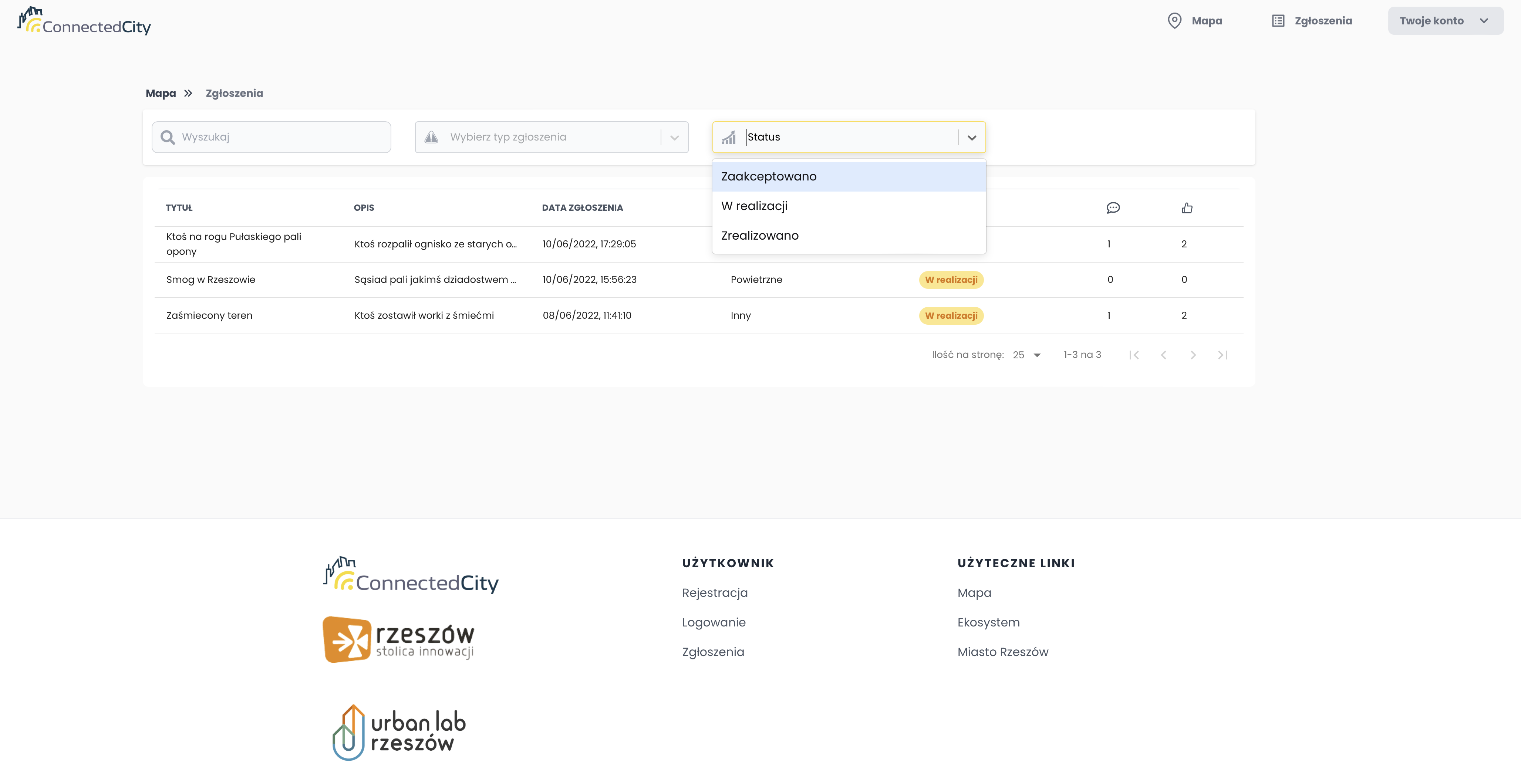Focus the Wyszukaj search field
This screenshot has height=784, width=1521.
(x=271, y=137)
